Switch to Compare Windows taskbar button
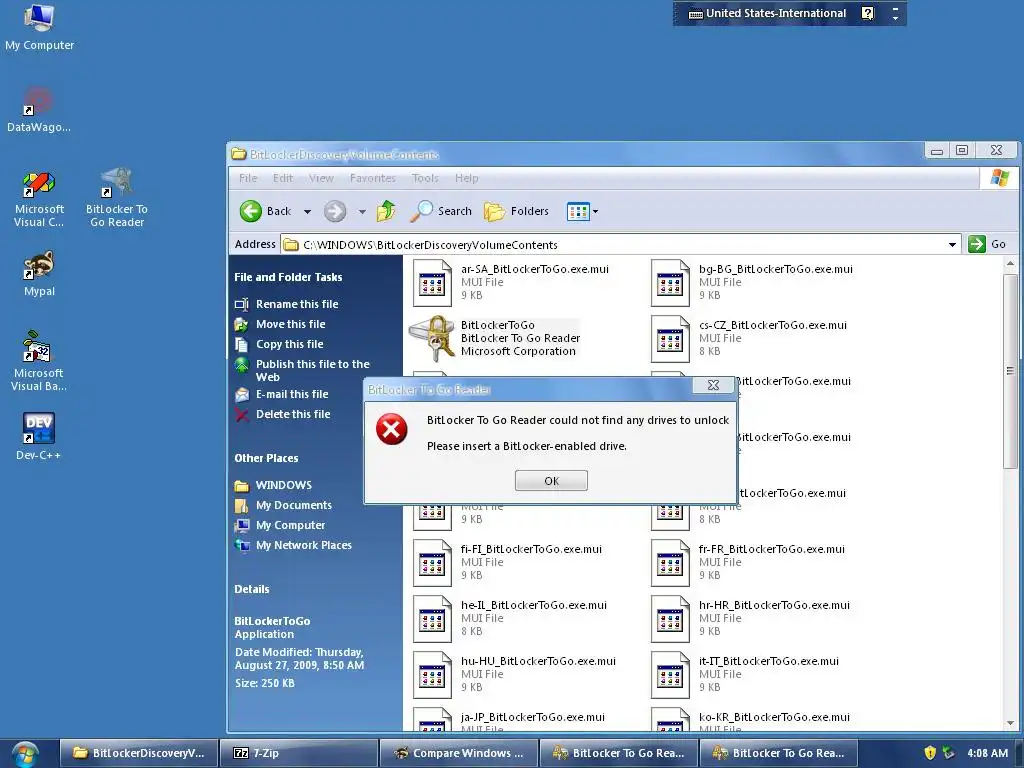 (459, 753)
